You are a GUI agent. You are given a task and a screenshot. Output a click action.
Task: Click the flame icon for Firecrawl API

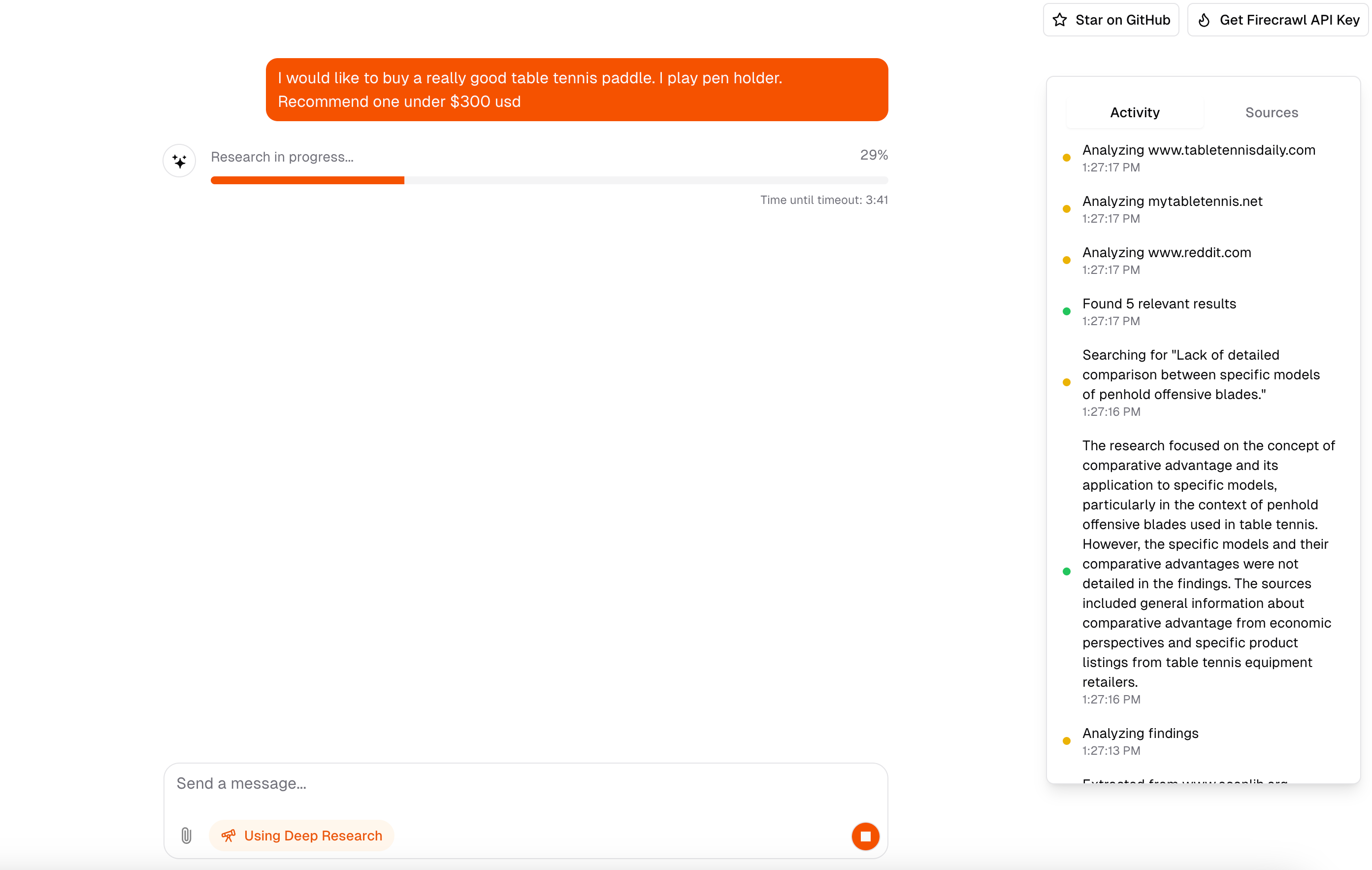pos(1204,20)
